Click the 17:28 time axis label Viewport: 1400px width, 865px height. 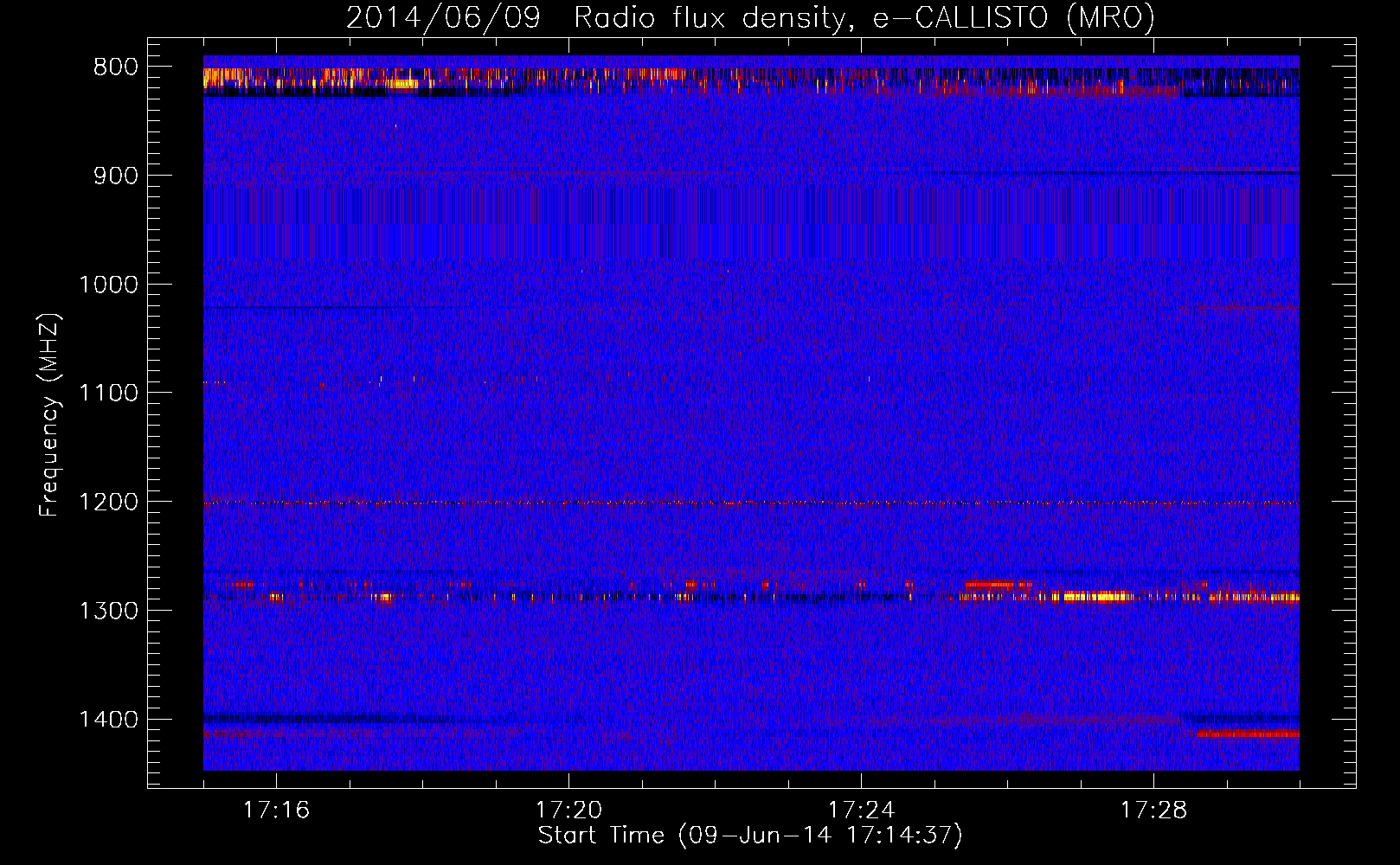pos(1153,811)
